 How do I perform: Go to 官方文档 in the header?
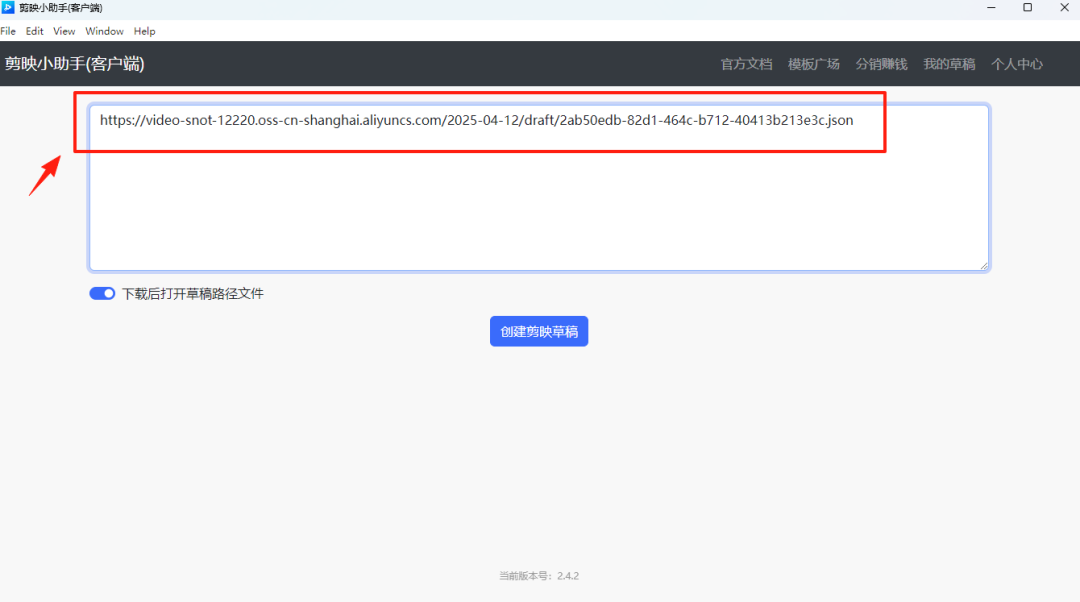pos(746,64)
